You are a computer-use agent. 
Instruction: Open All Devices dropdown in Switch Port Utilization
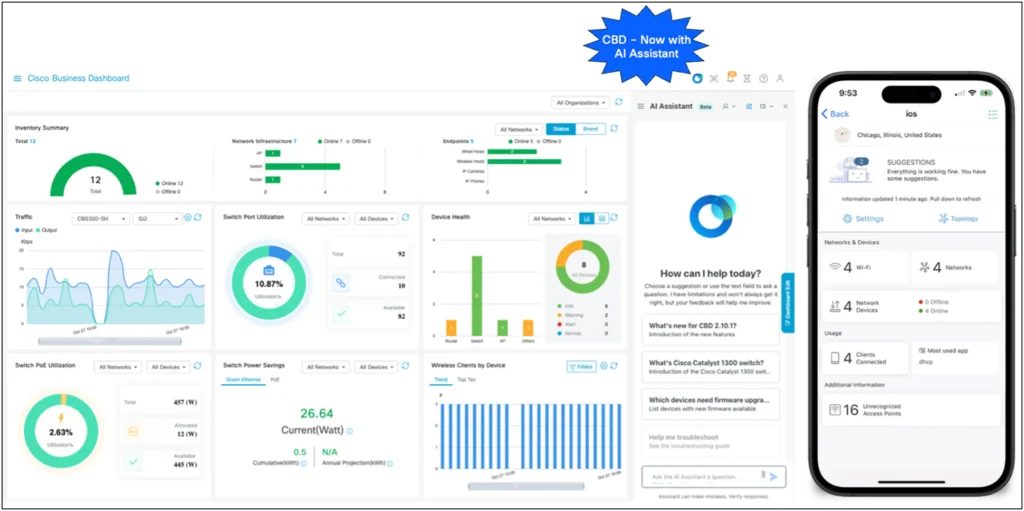376,219
